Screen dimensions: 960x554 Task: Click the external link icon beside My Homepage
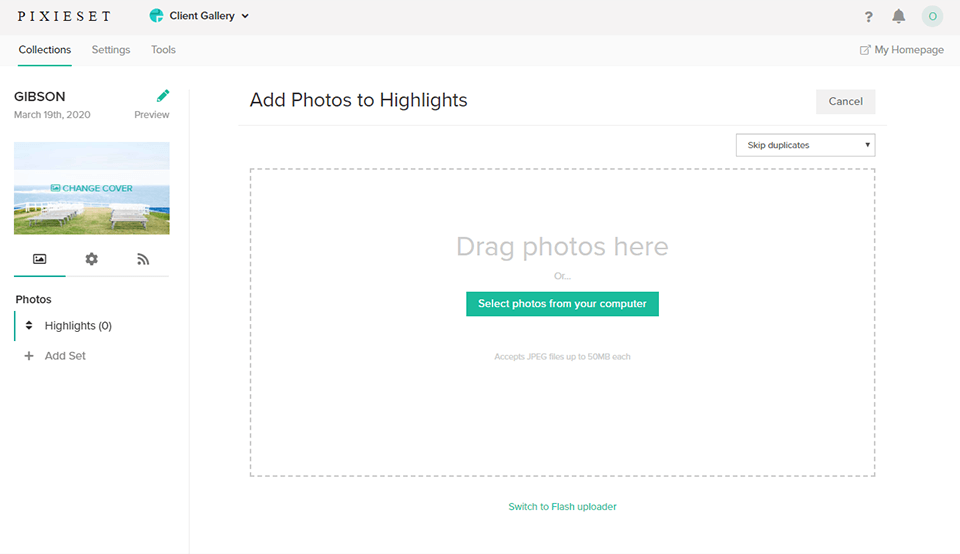864,50
